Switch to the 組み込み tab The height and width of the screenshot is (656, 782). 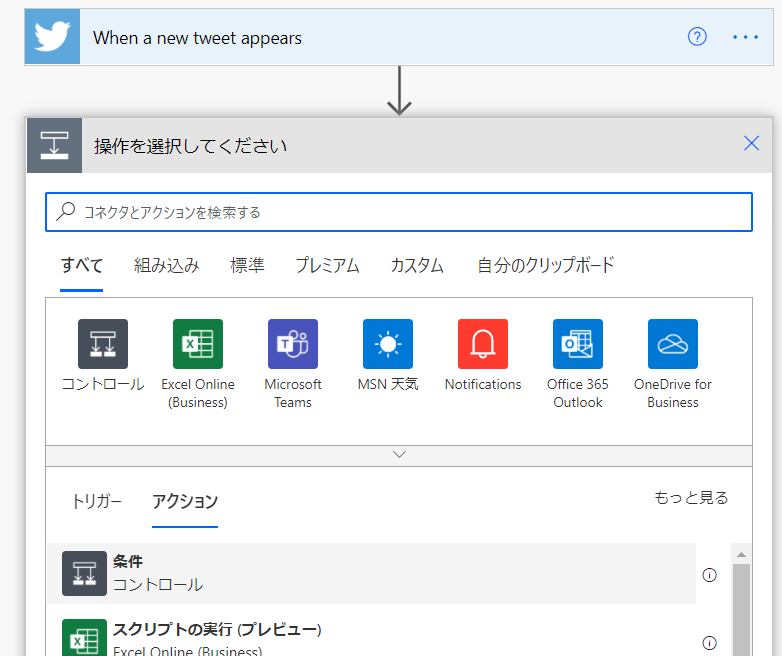pos(166,265)
